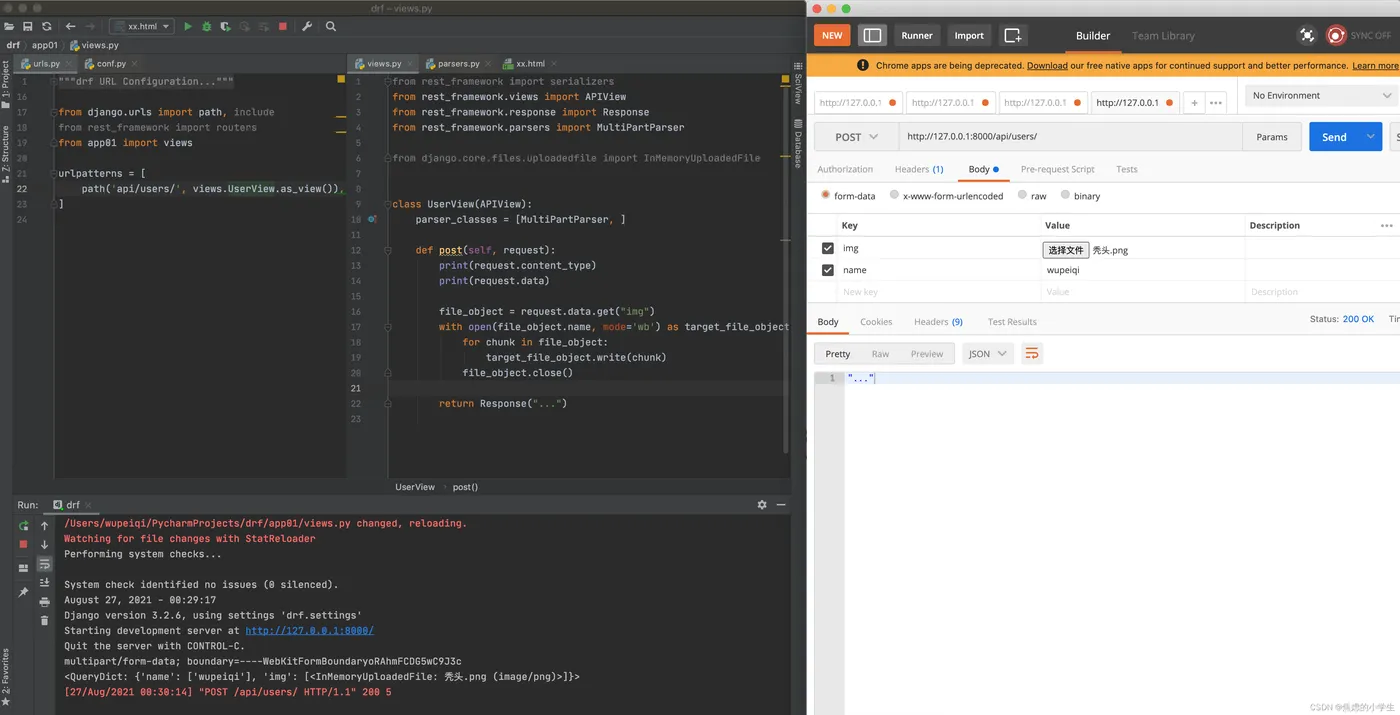Click the blue Send button

[1334, 137]
